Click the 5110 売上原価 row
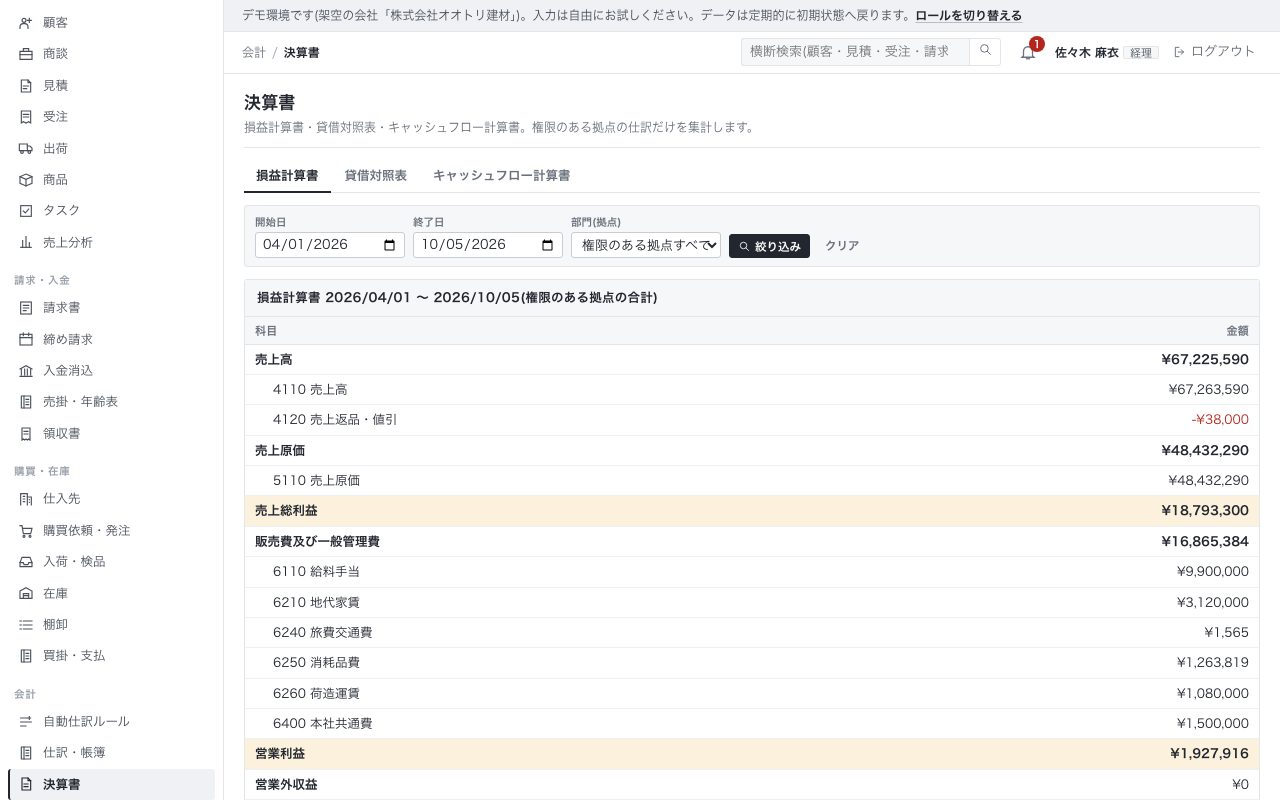The height and width of the screenshot is (800, 1280). (752, 481)
